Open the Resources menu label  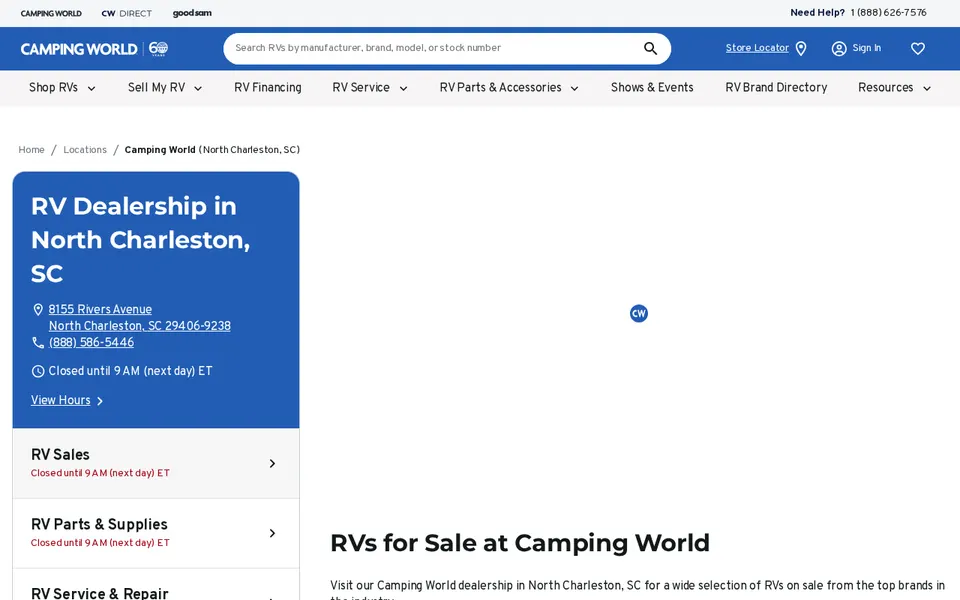[885, 88]
